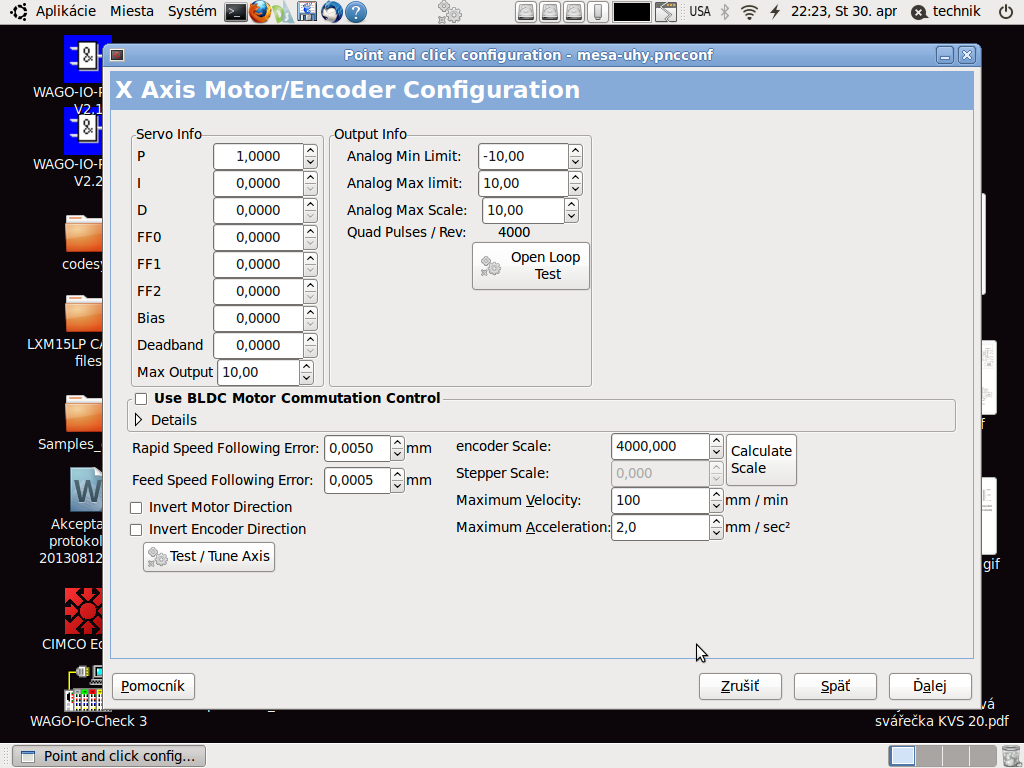1024x768 pixels.
Task: Open the Aplikácie menu
Action: [x=65, y=12]
